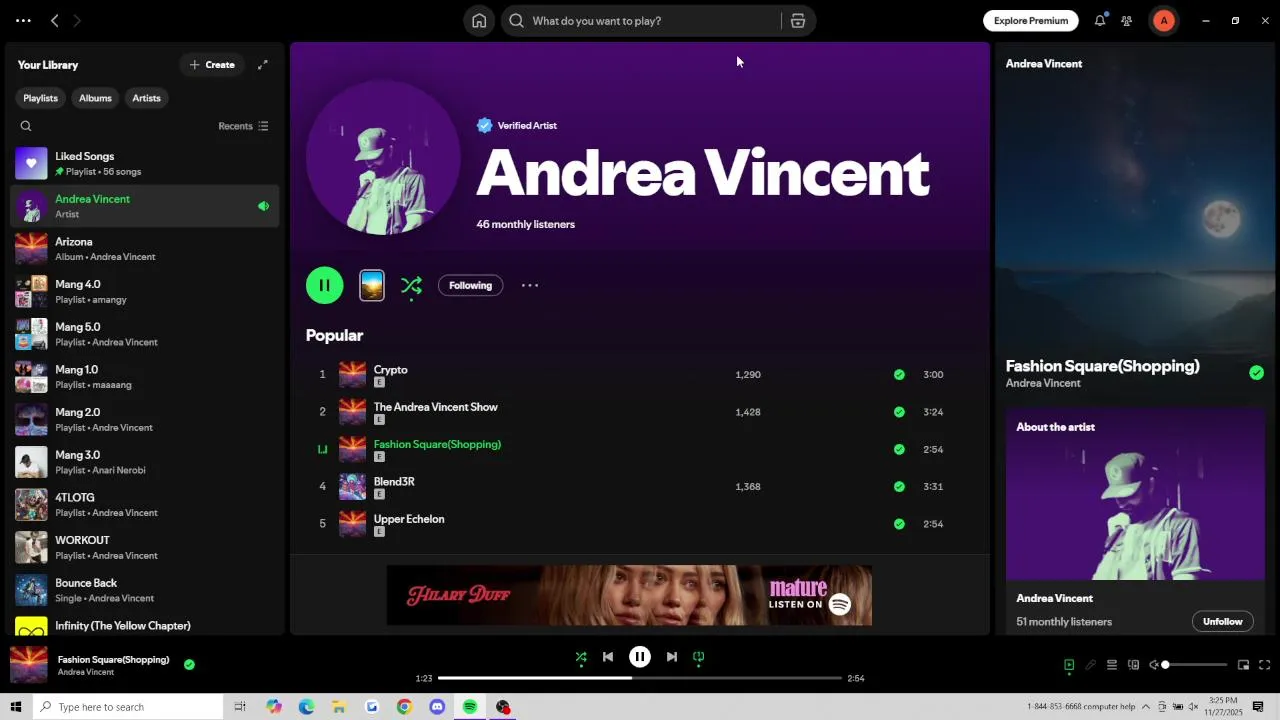1280x720 pixels.
Task: Open the Mang 4.0 playlist
Action: (x=145, y=291)
